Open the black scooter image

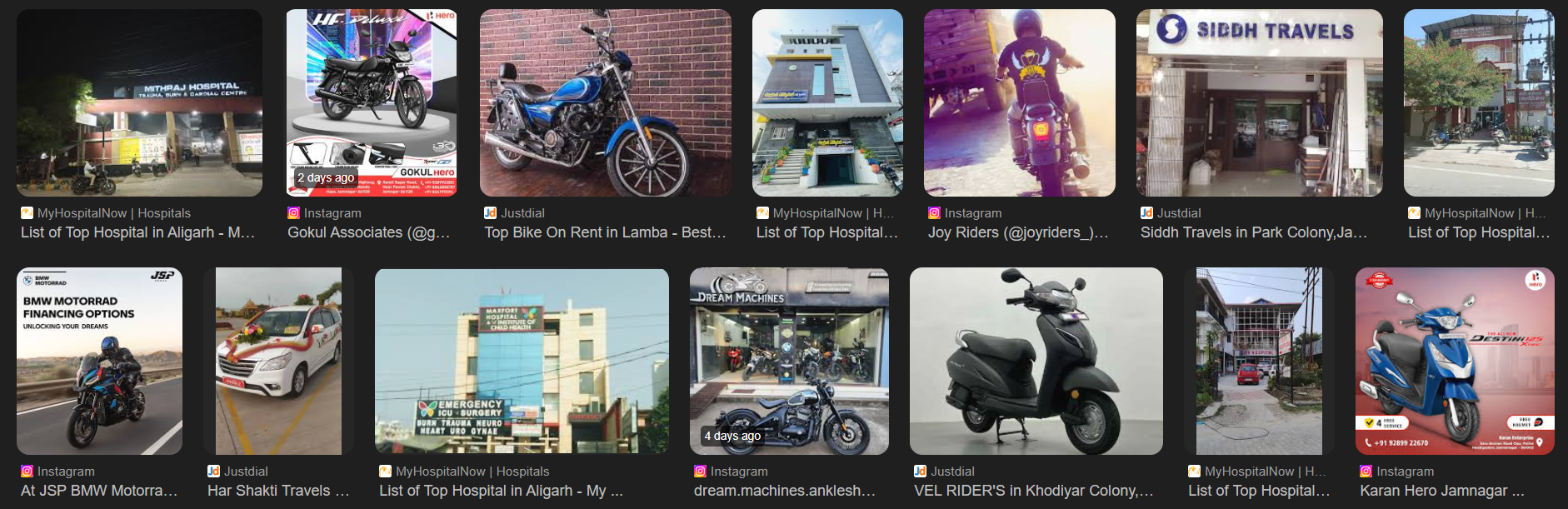(1036, 361)
